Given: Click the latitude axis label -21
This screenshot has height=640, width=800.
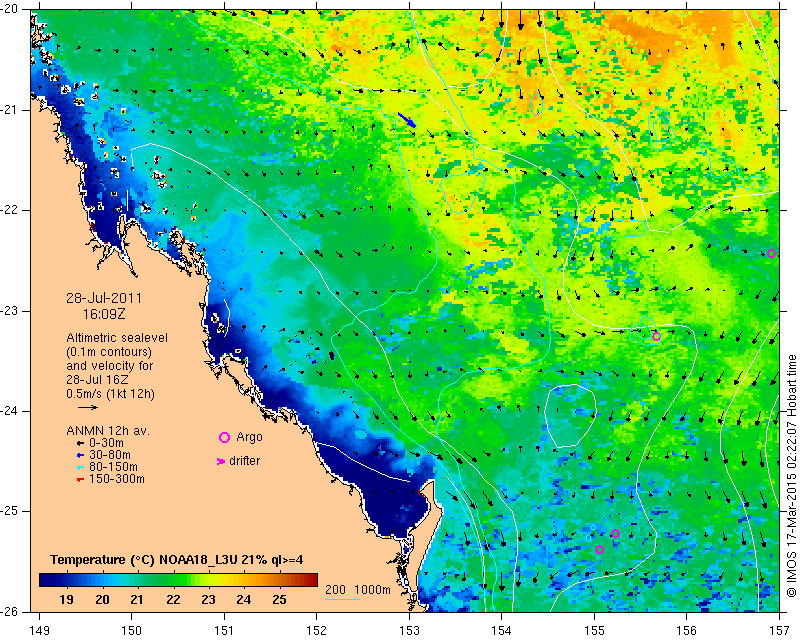Looking at the screenshot, I should pyautogui.click(x=11, y=110).
